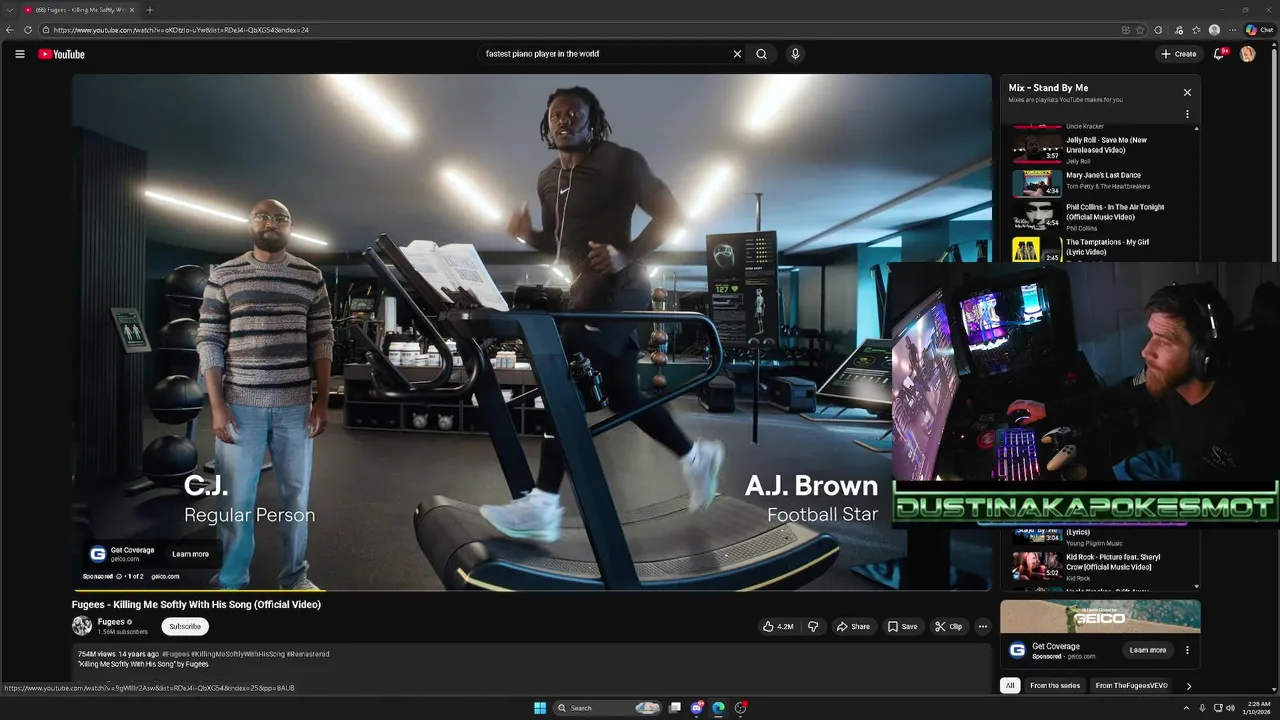Image resolution: width=1280 pixels, height=720 pixels.
Task: Save the video to a playlist
Action: pos(902,627)
